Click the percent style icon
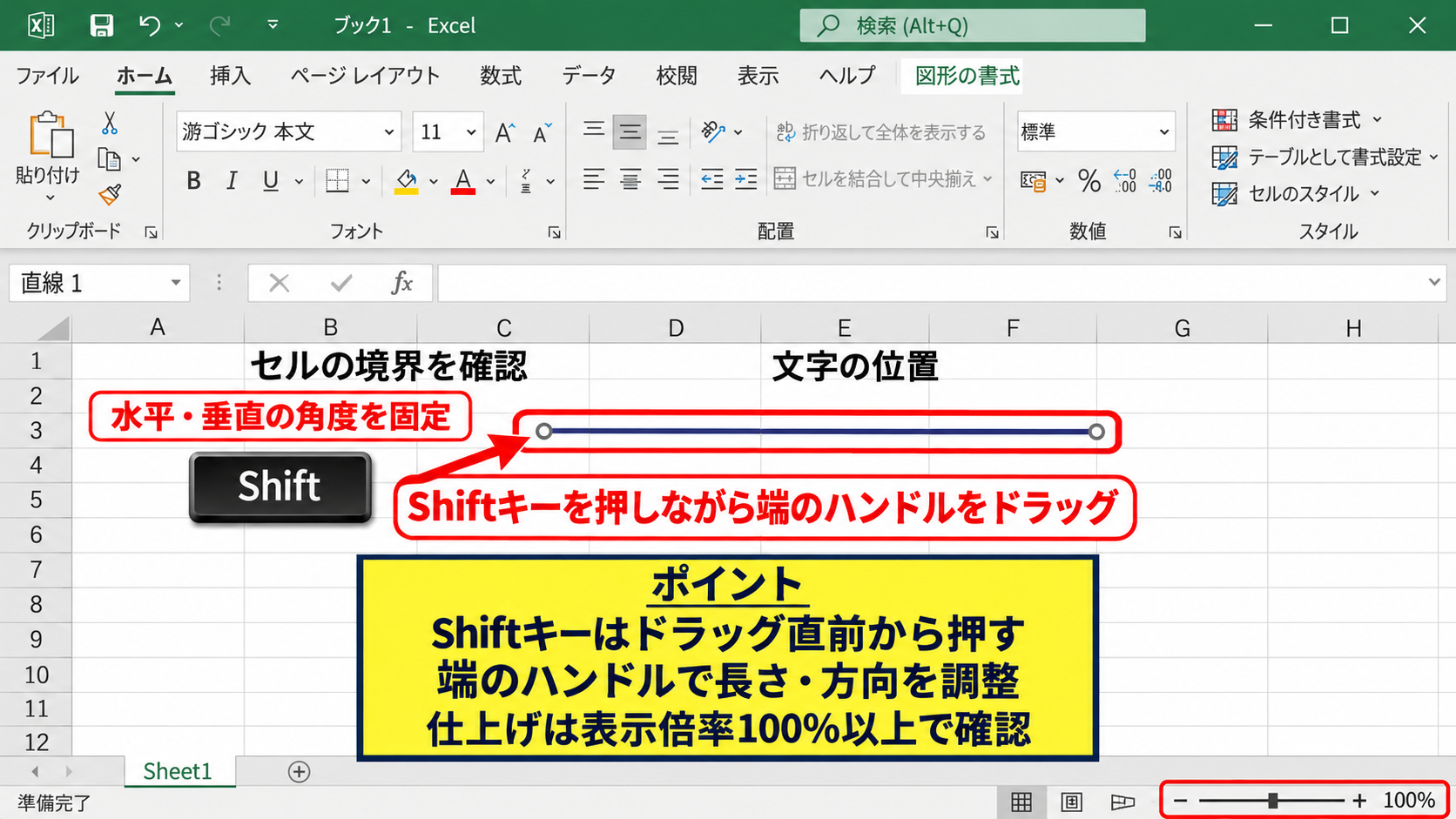1456x819 pixels. point(1089,180)
